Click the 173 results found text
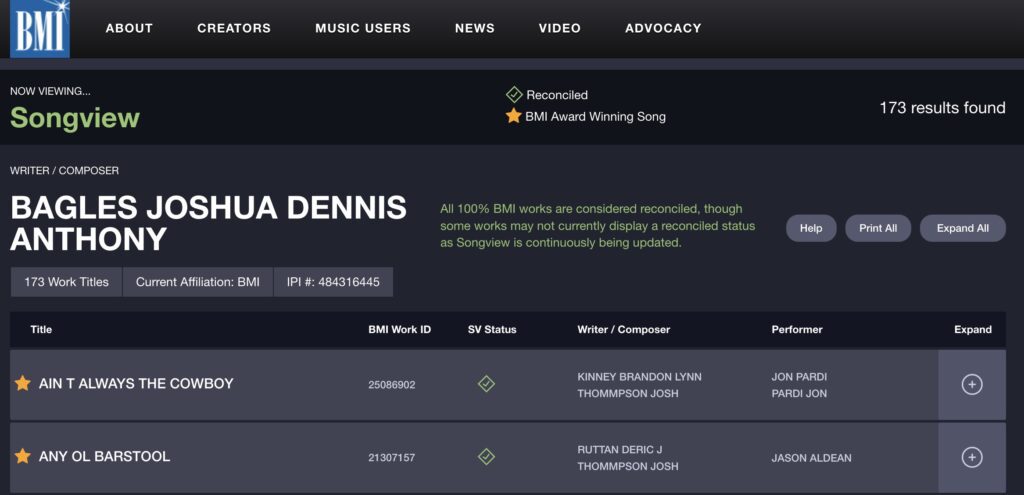Image resolution: width=1024 pixels, height=495 pixels. [x=942, y=108]
